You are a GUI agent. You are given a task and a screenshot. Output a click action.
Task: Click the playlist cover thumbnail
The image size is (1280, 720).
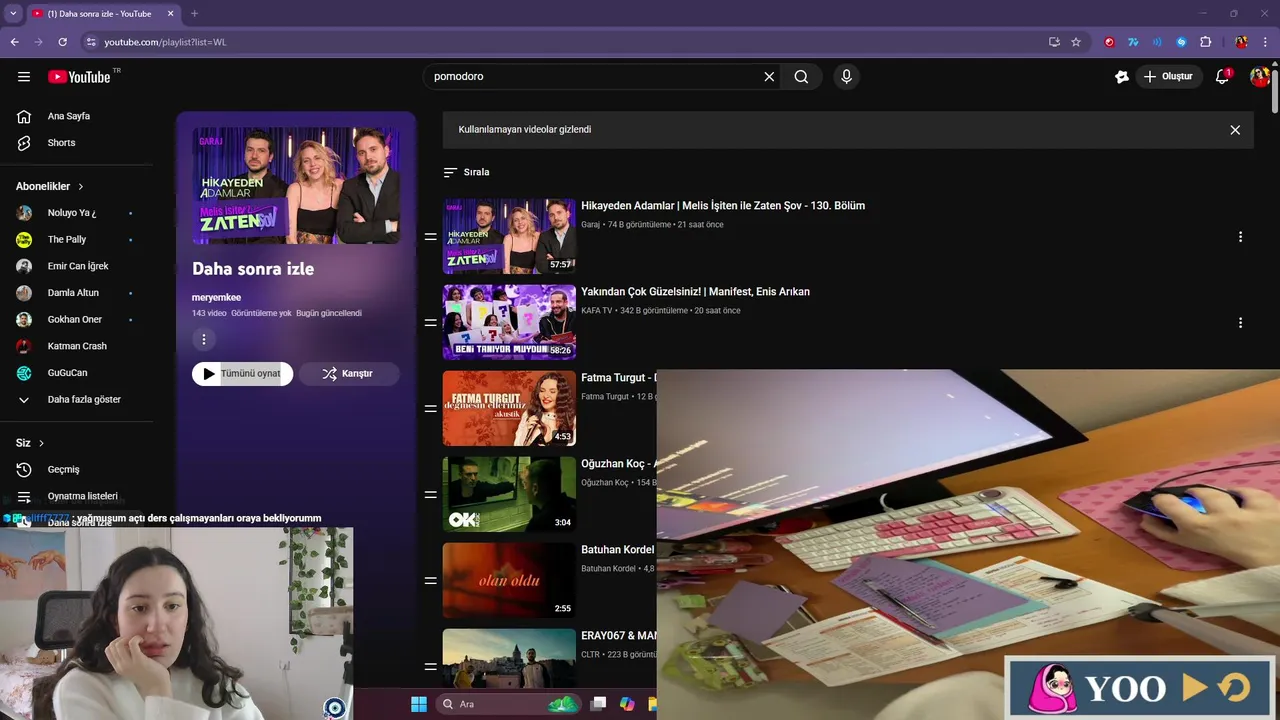(296, 186)
